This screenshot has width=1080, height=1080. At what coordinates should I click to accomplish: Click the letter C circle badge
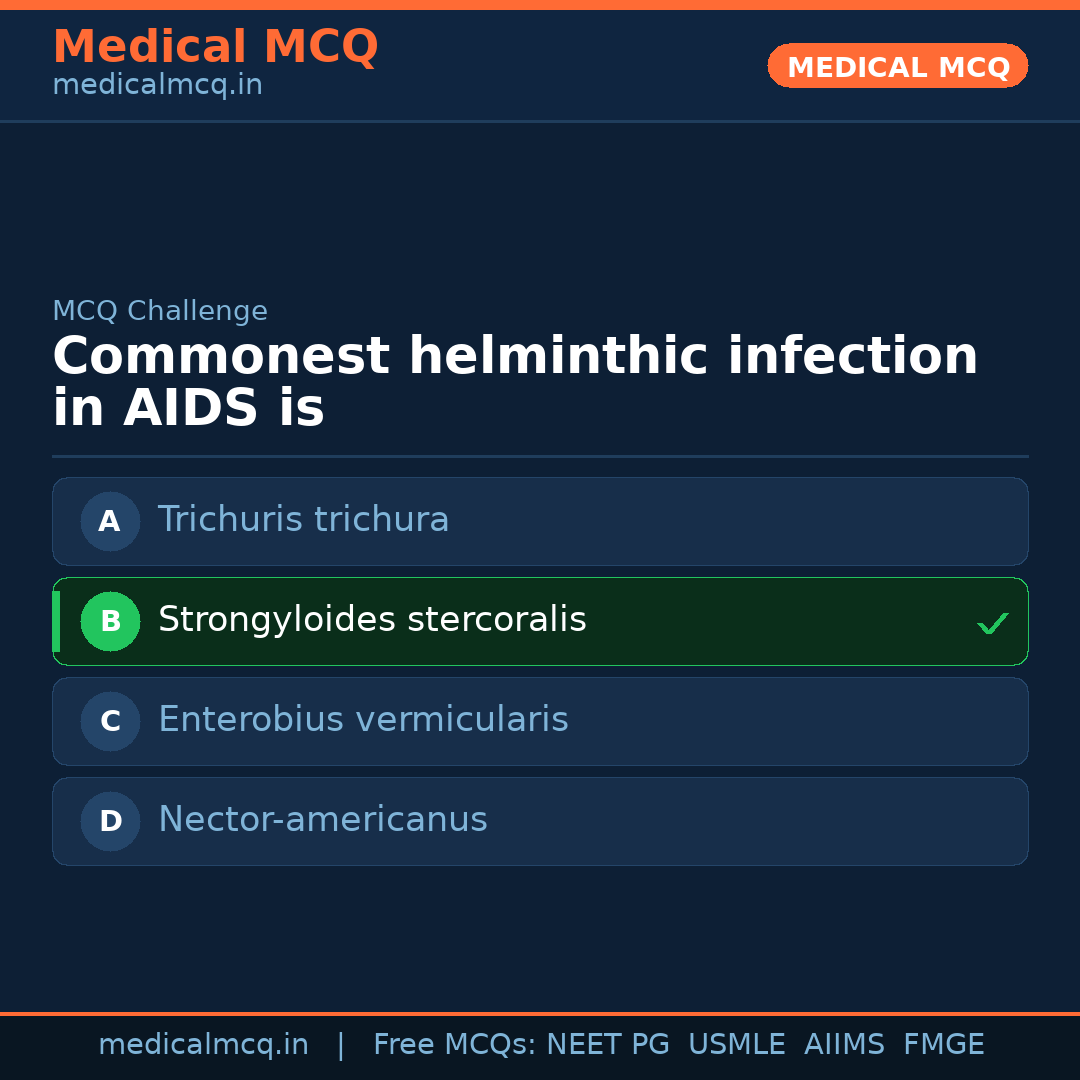tap(110, 721)
